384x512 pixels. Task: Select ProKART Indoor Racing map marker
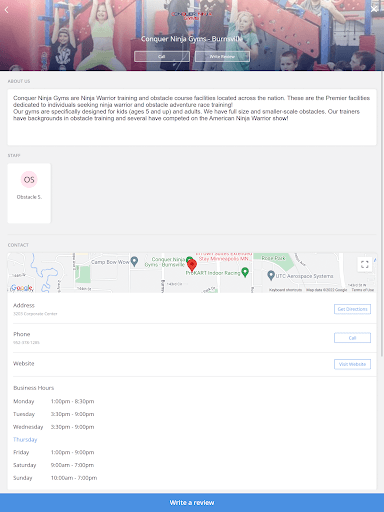click(x=245, y=272)
